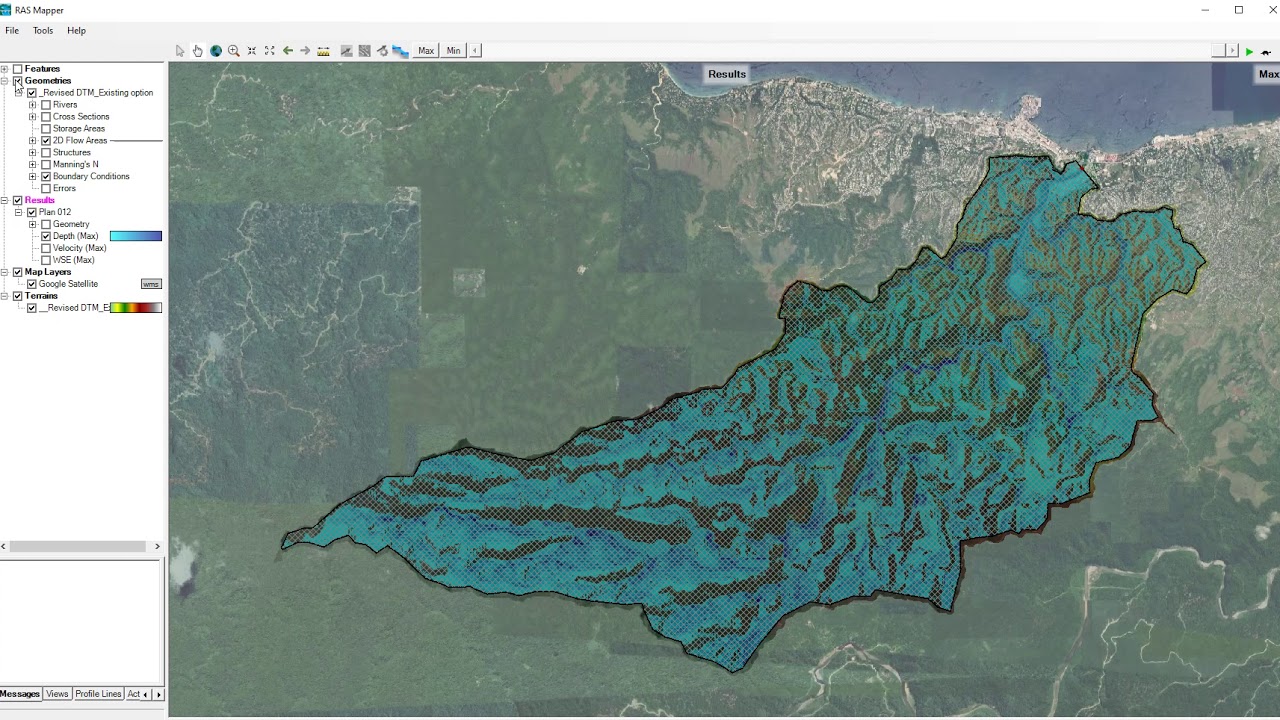The width and height of the screenshot is (1280, 720).
Task: Enable the Features layer checkbox
Action: (17, 69)
